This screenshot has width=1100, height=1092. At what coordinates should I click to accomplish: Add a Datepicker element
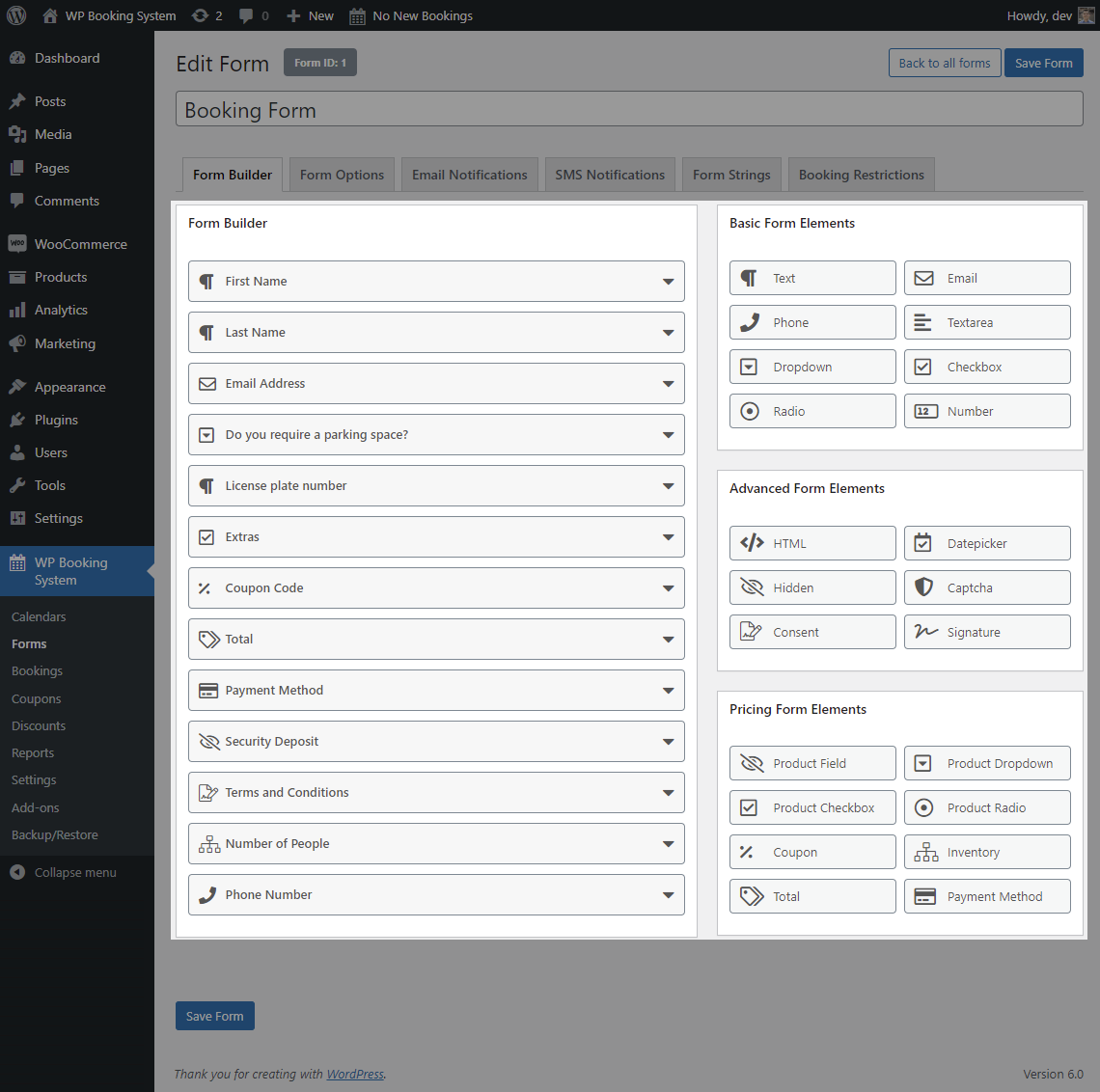tap(987, 543)
